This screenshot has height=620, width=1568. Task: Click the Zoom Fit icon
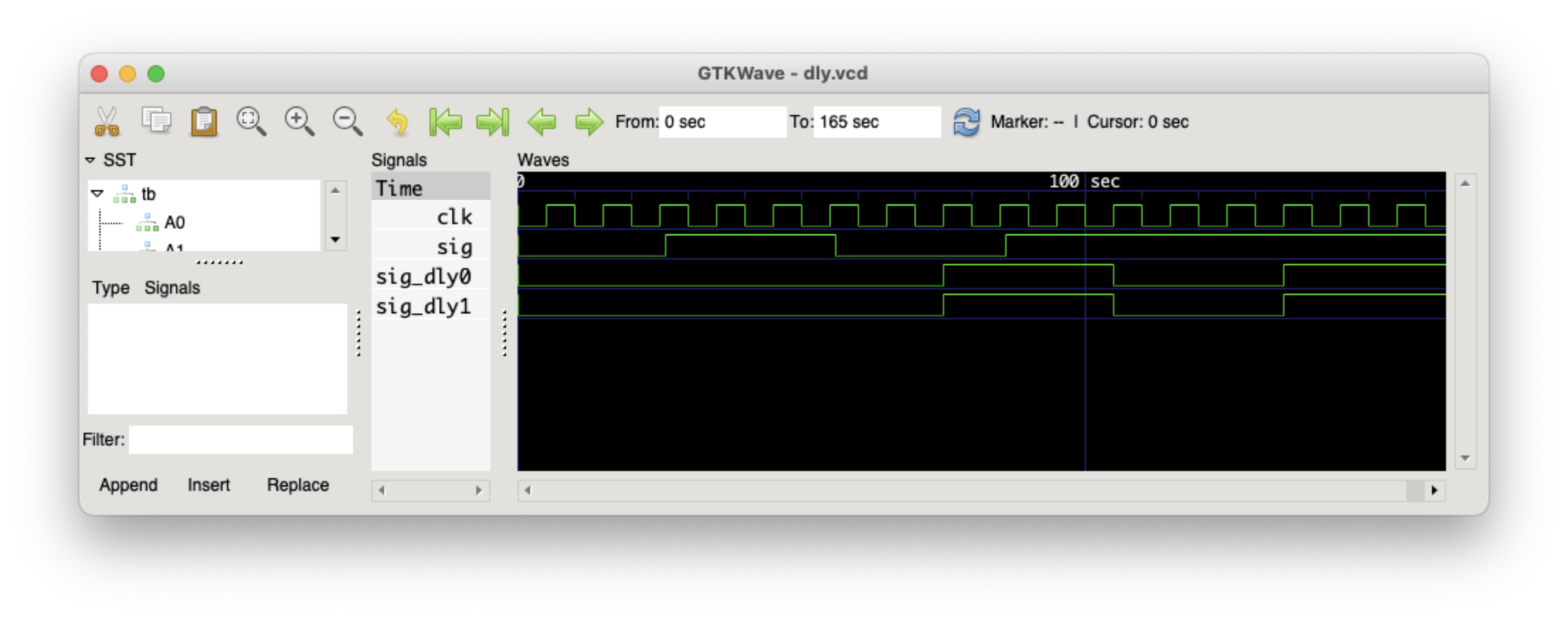point(251,121)
